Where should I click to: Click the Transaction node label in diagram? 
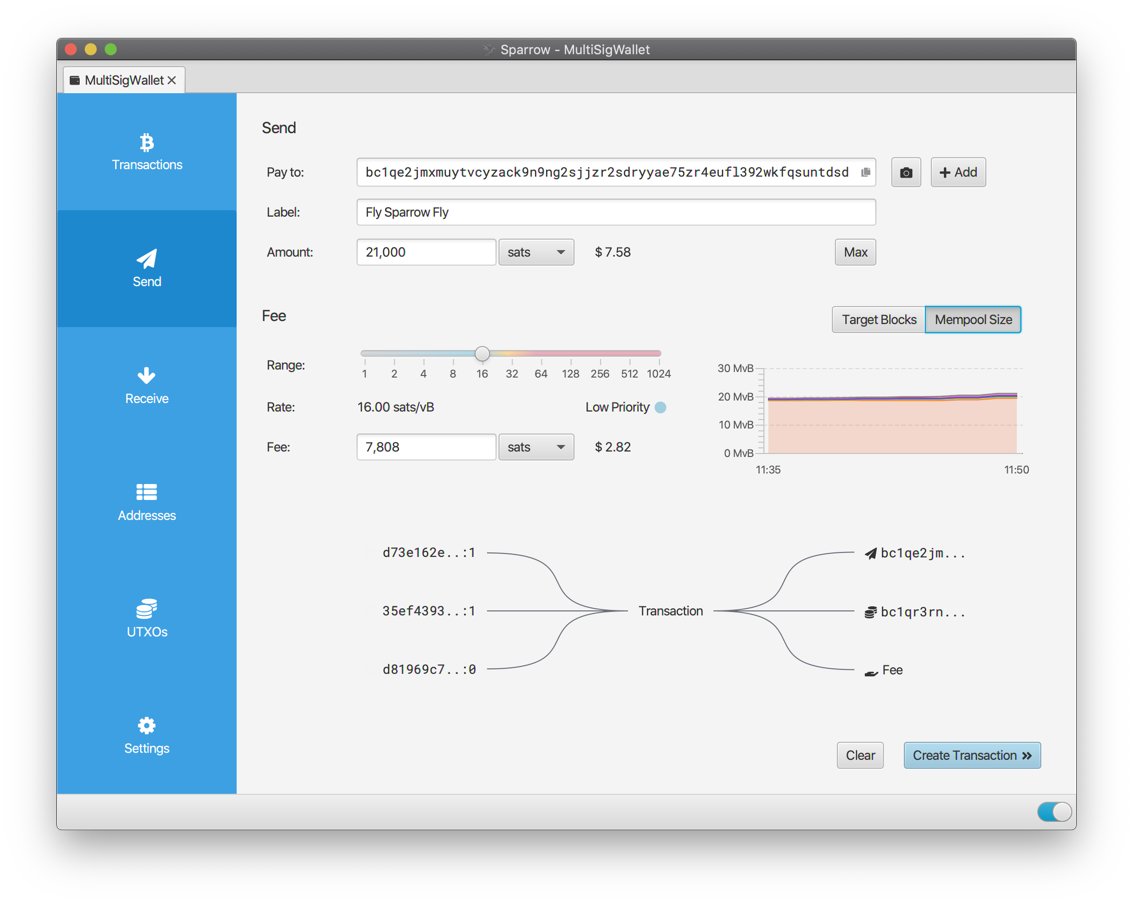click(x=671, y=611)
